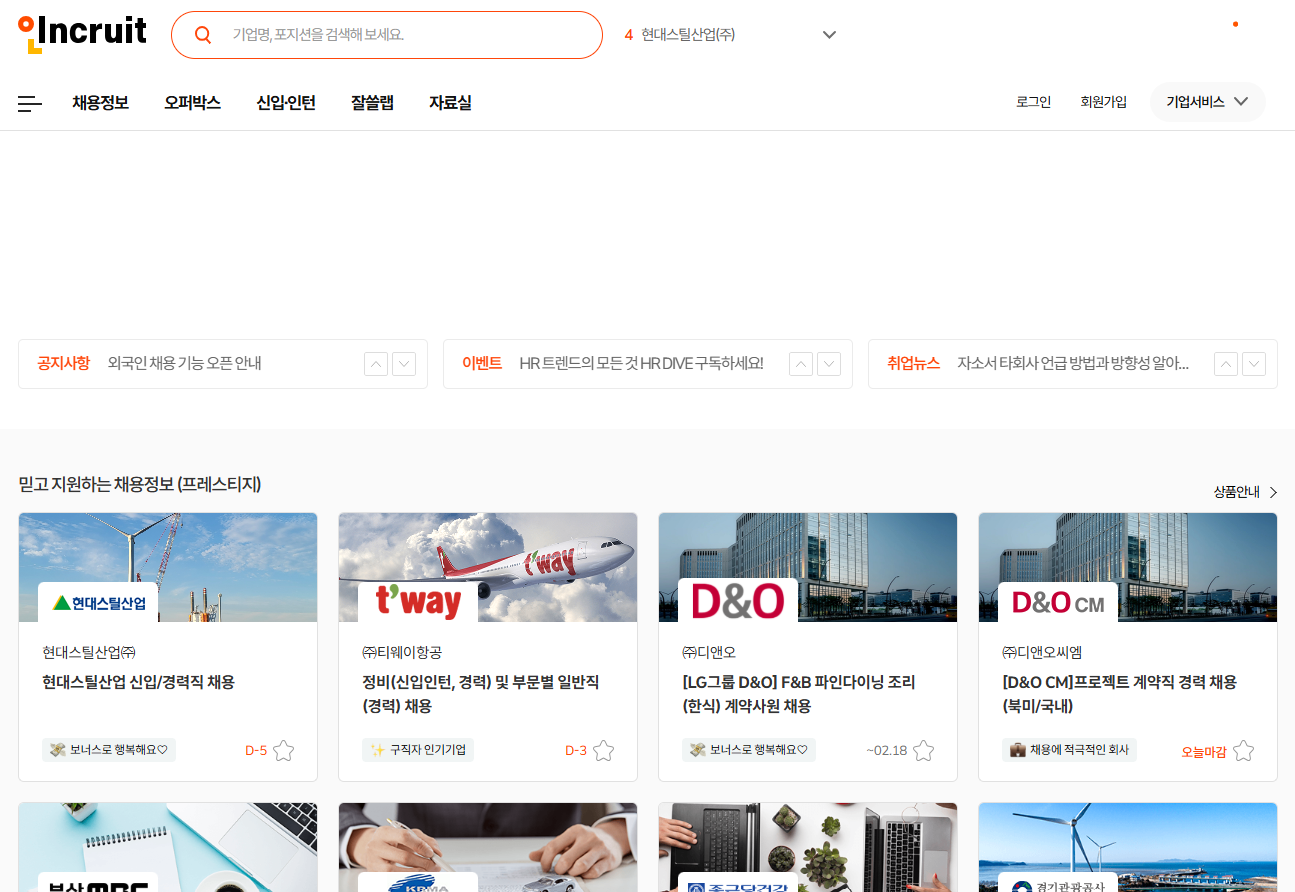This screenshot has height=892, width=1295.
Task: Click the 공지사항 label
Action: click(x=64, y=364)
